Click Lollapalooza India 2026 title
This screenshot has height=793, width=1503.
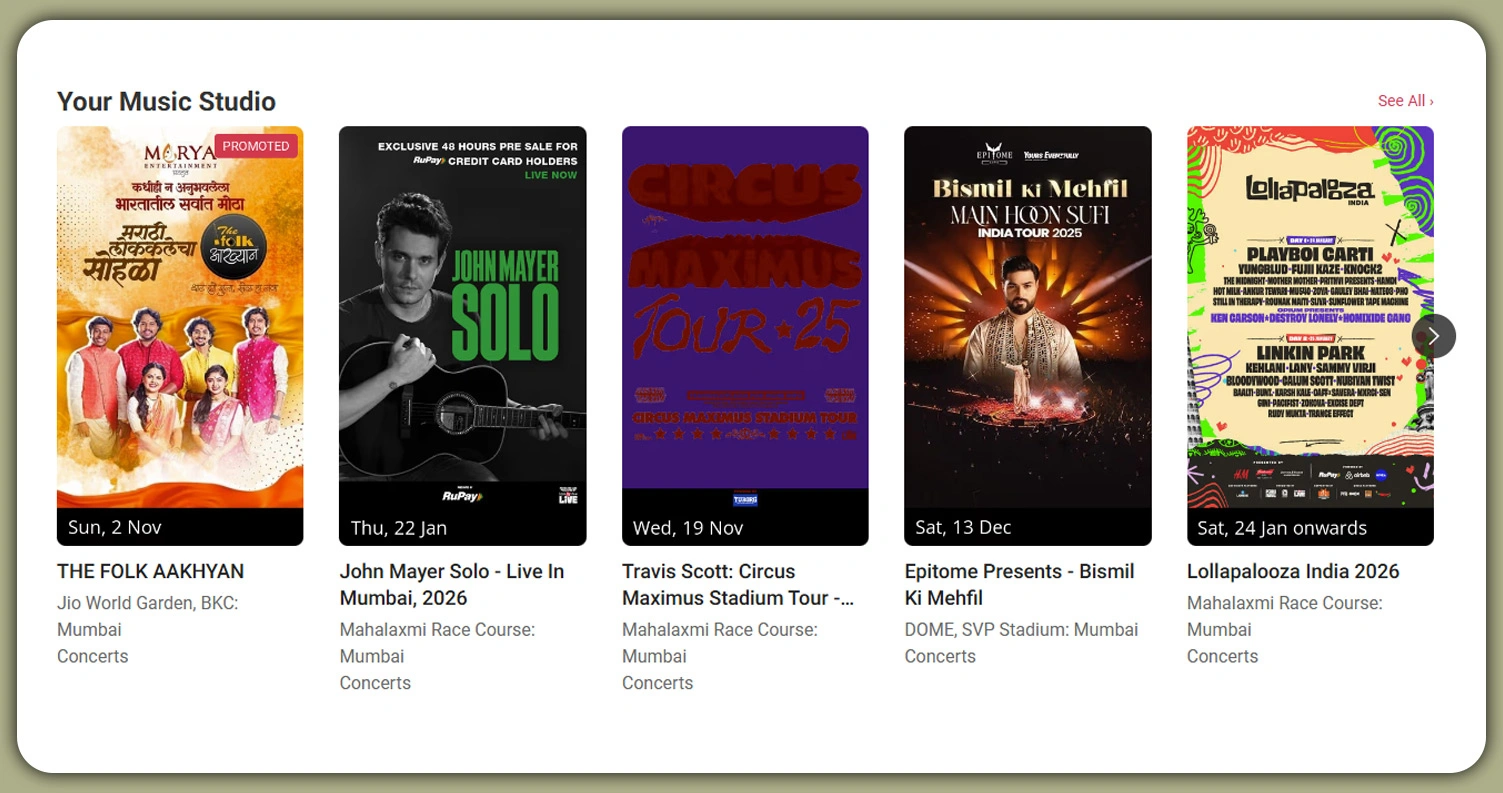coord(1293,571)
